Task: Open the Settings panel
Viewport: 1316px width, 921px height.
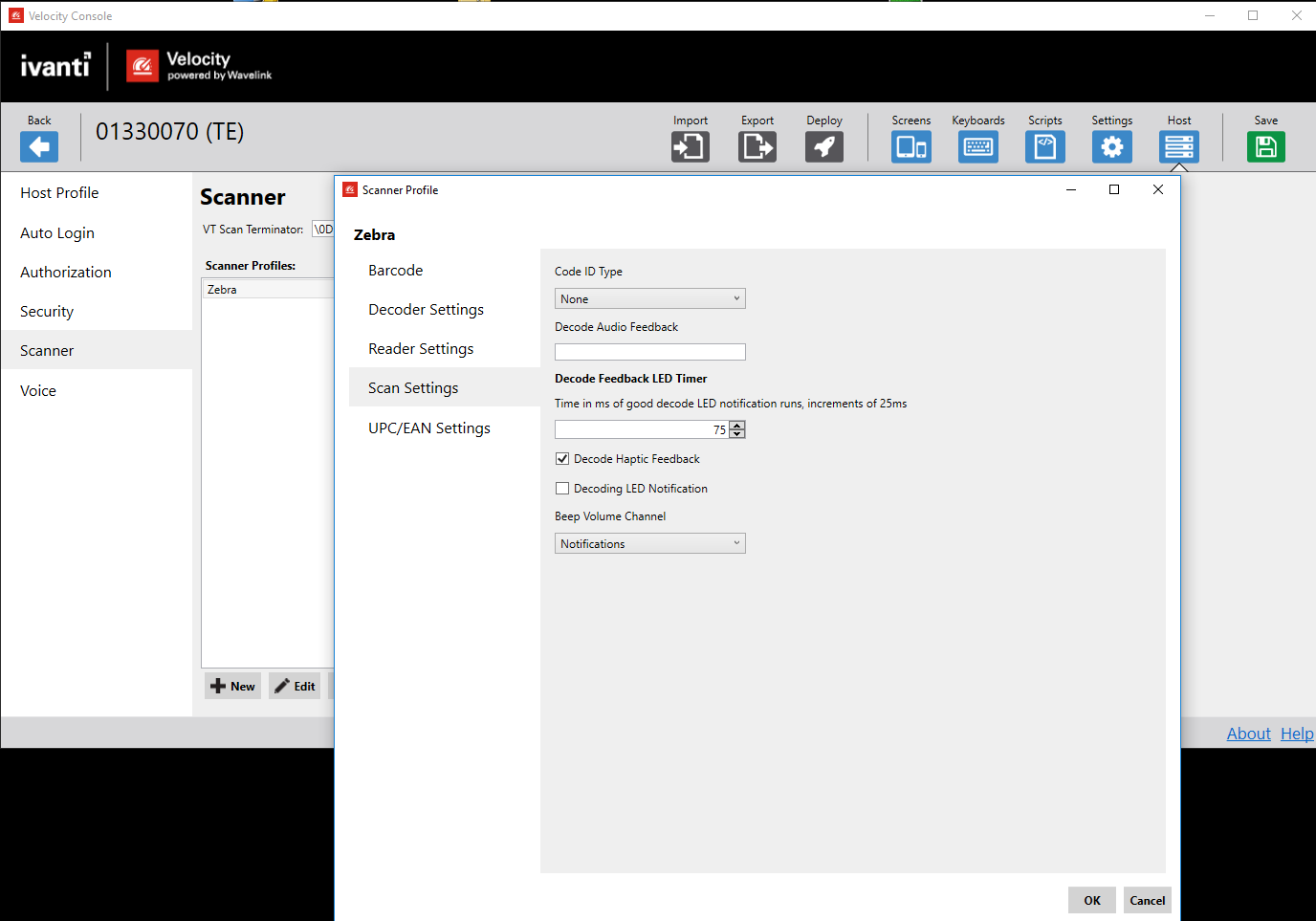Action: (1111, 146)
